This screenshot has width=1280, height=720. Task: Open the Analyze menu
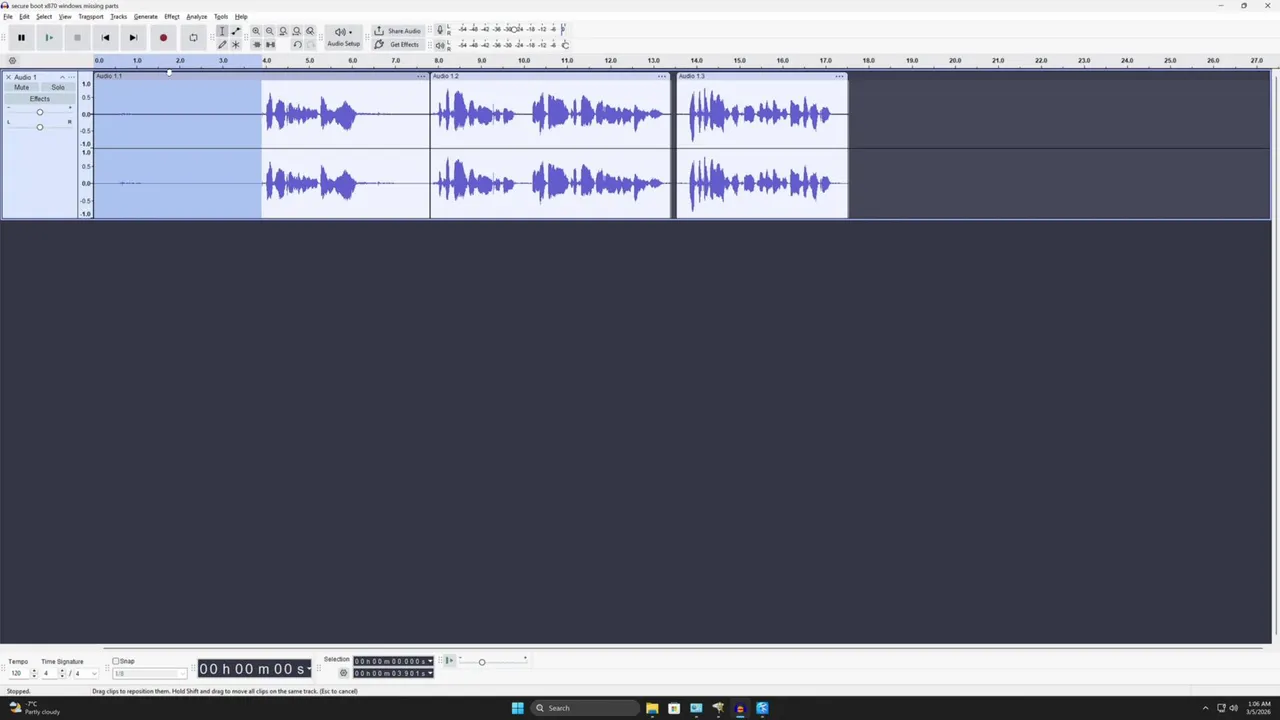[196, 17]
